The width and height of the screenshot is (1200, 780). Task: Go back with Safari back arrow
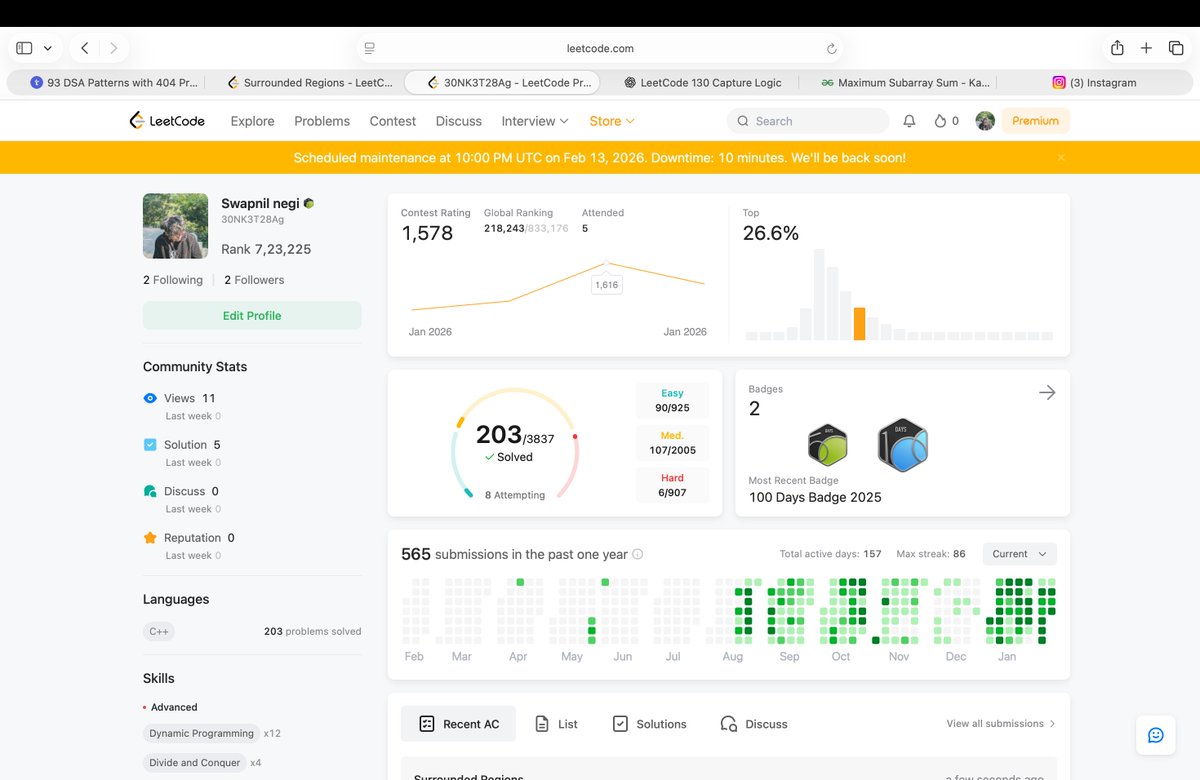coord(85,48)
